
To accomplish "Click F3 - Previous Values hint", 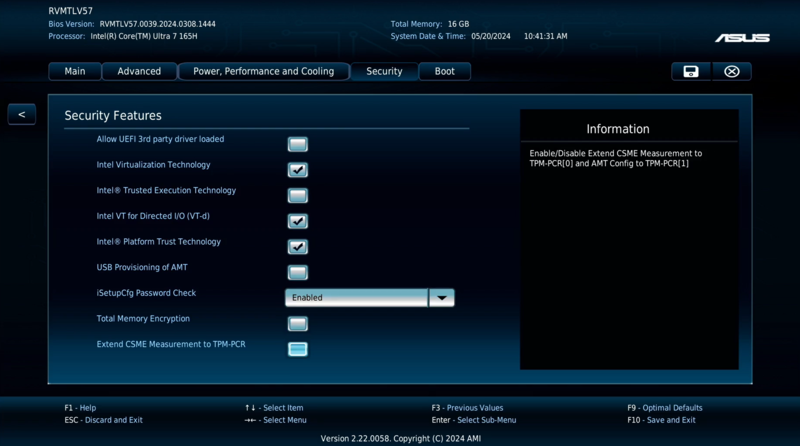I will 467,408.
